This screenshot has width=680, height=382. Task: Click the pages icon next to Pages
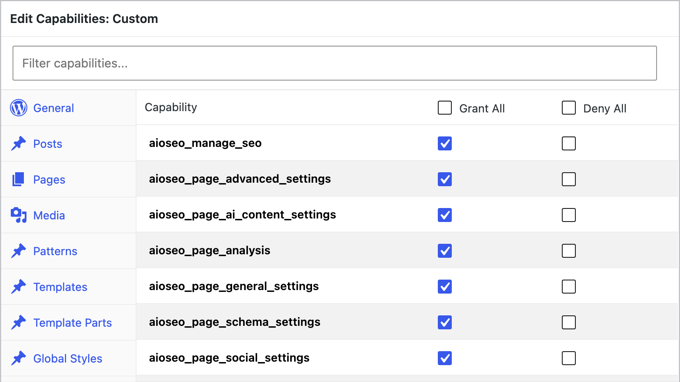click(18, 179)
